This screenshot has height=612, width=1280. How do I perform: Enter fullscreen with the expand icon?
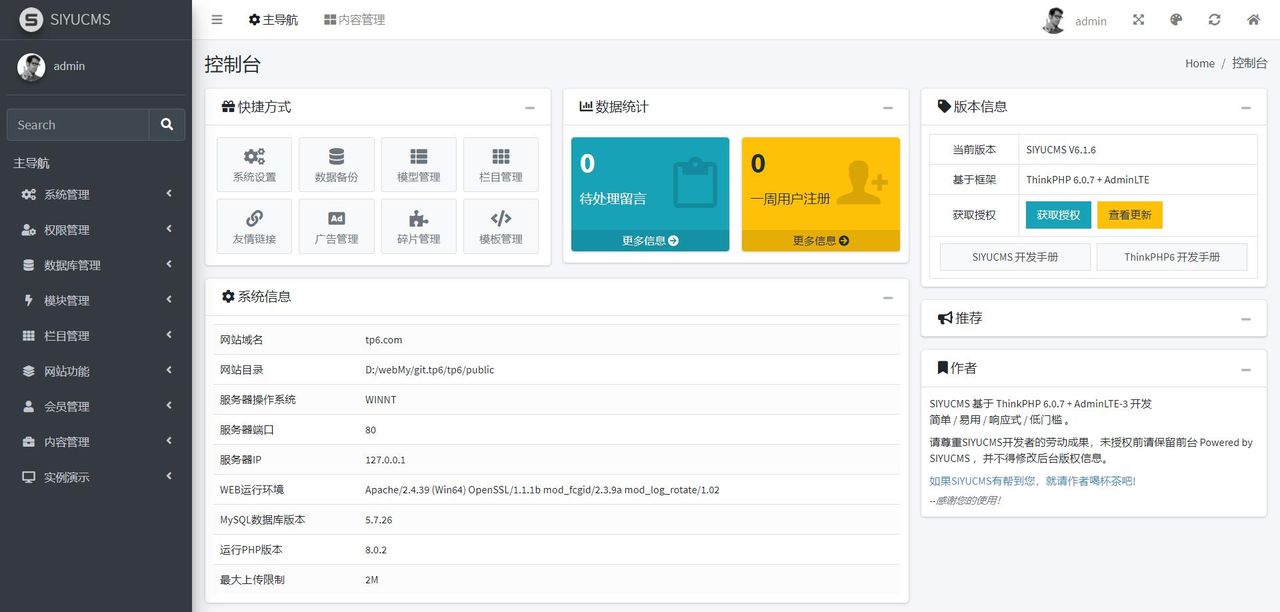1138,19
